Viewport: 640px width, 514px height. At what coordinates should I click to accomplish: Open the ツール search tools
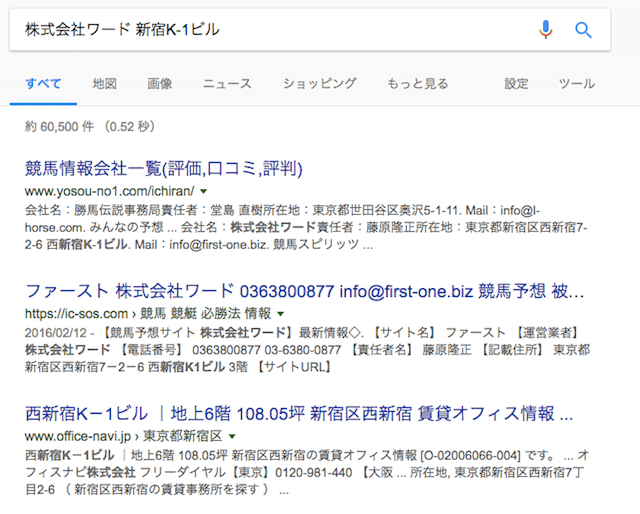577,84
